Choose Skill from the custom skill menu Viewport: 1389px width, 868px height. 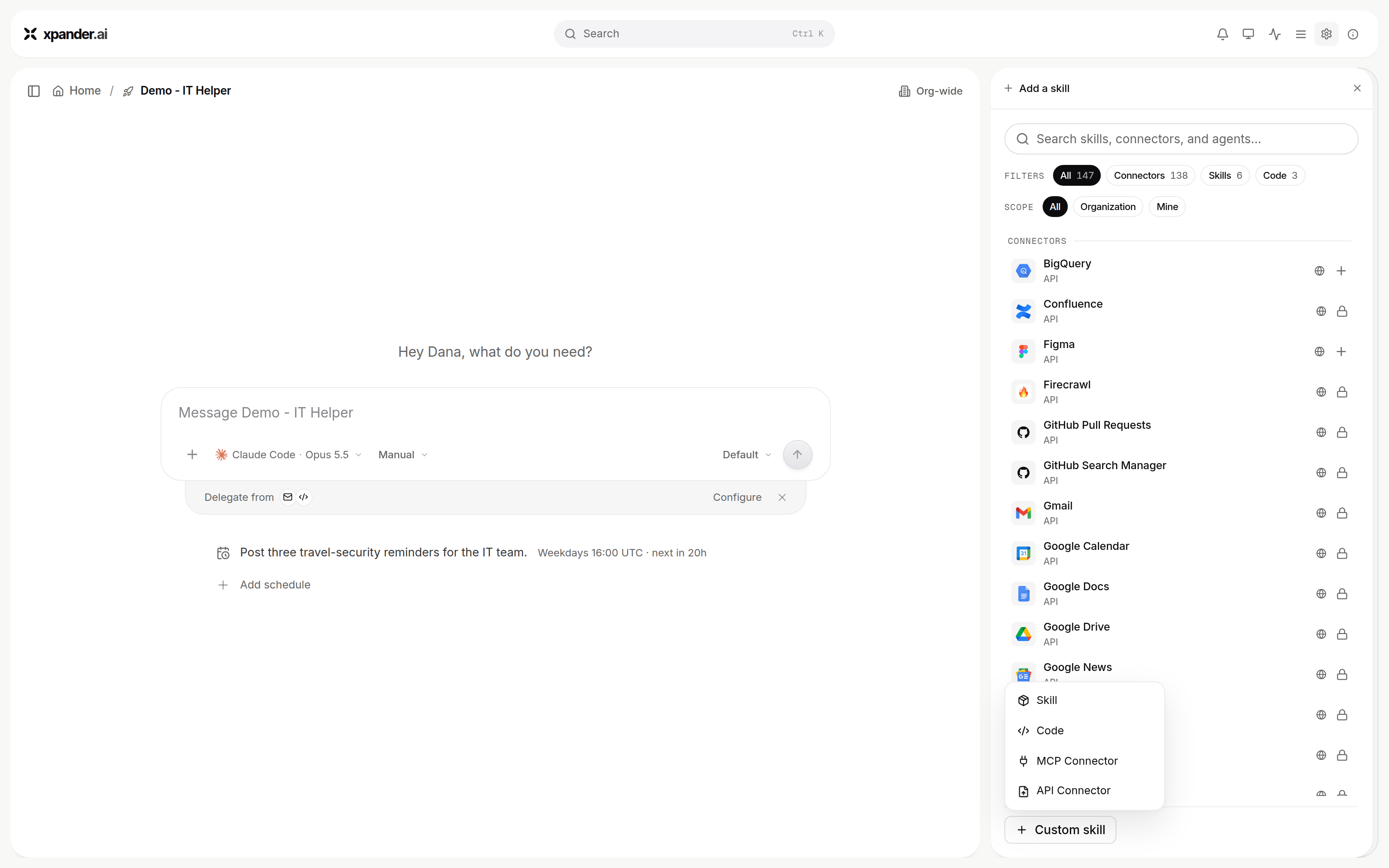point(1084,700)
